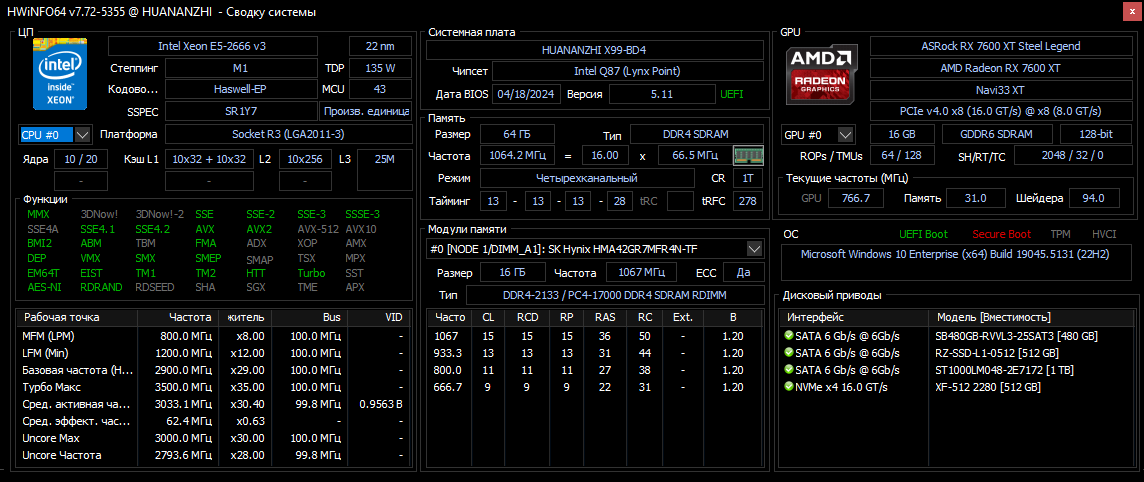Click the 'DDR4-2133 / PC4-17000' module type field
1144x482 pixels.
tap(614, 295)
